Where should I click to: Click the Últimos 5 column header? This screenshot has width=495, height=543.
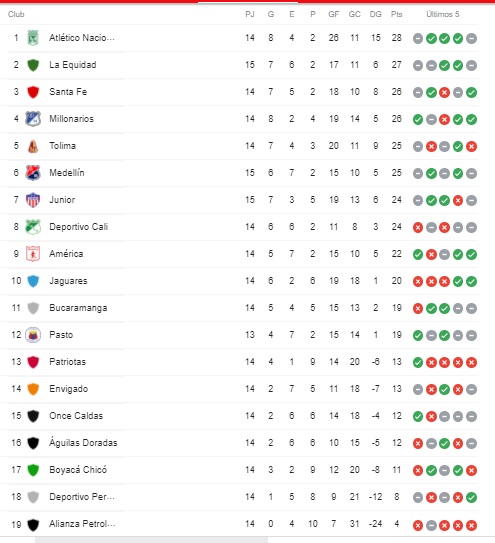pyautogui.click(x=443, y=14)
